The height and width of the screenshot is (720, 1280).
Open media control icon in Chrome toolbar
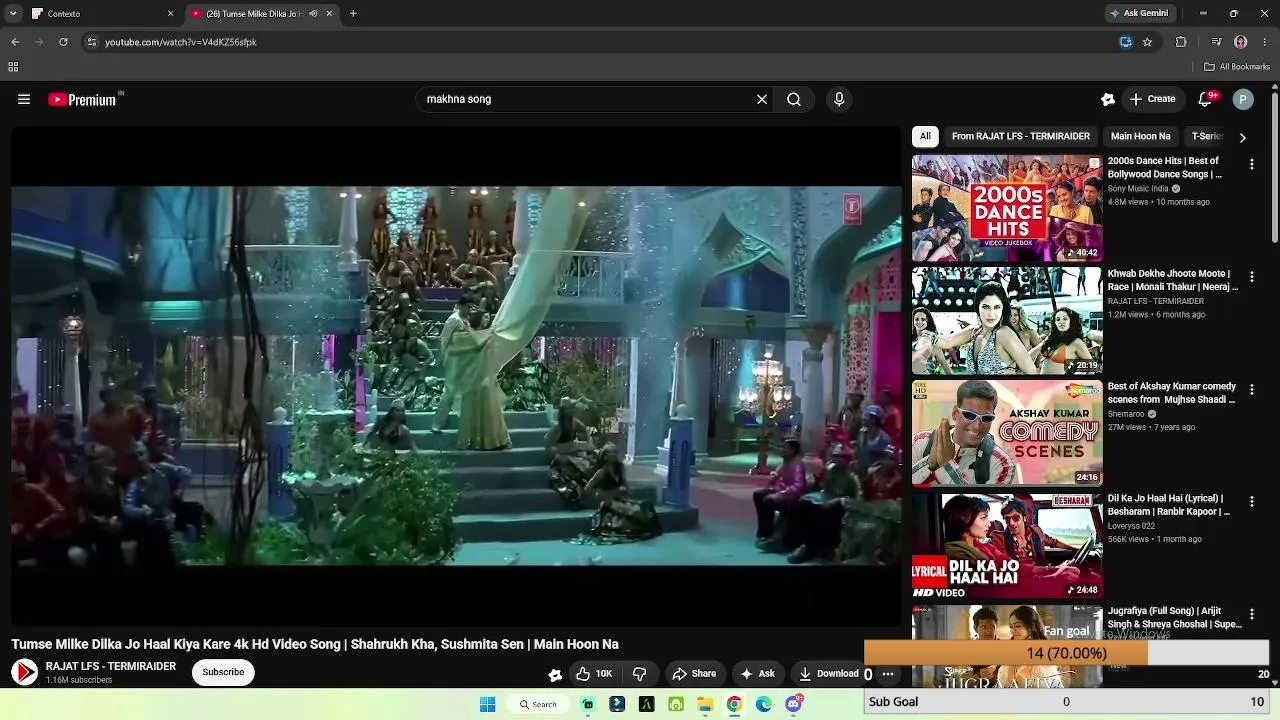[1216, 42]
